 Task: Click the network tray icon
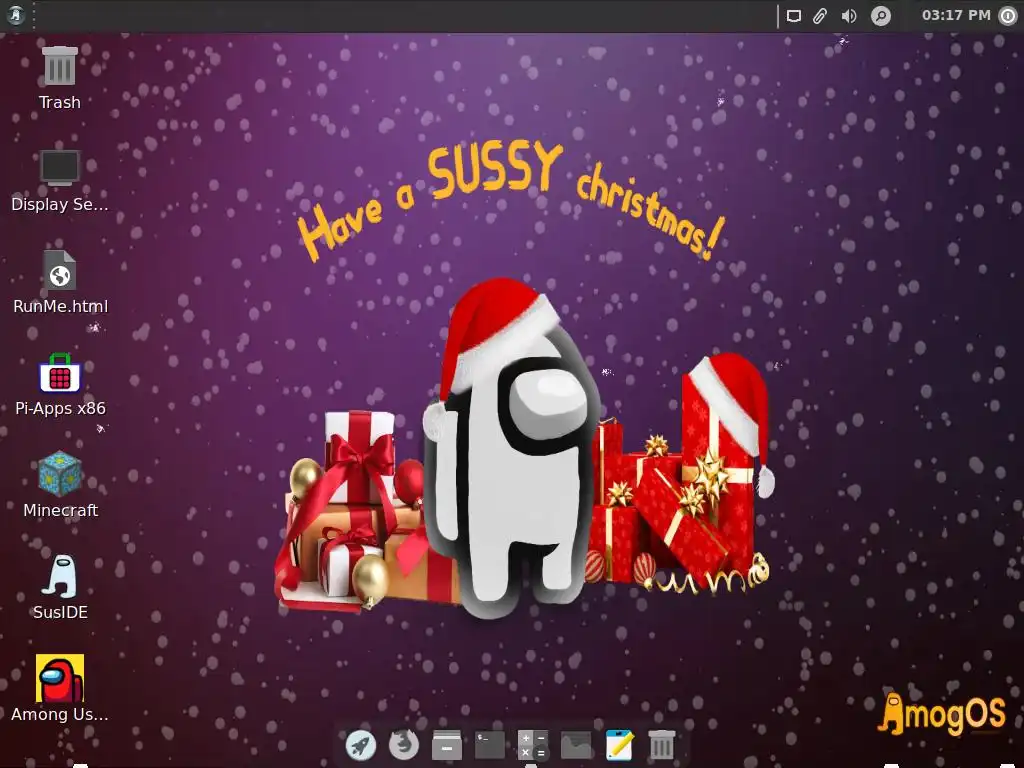click(793, 16)
